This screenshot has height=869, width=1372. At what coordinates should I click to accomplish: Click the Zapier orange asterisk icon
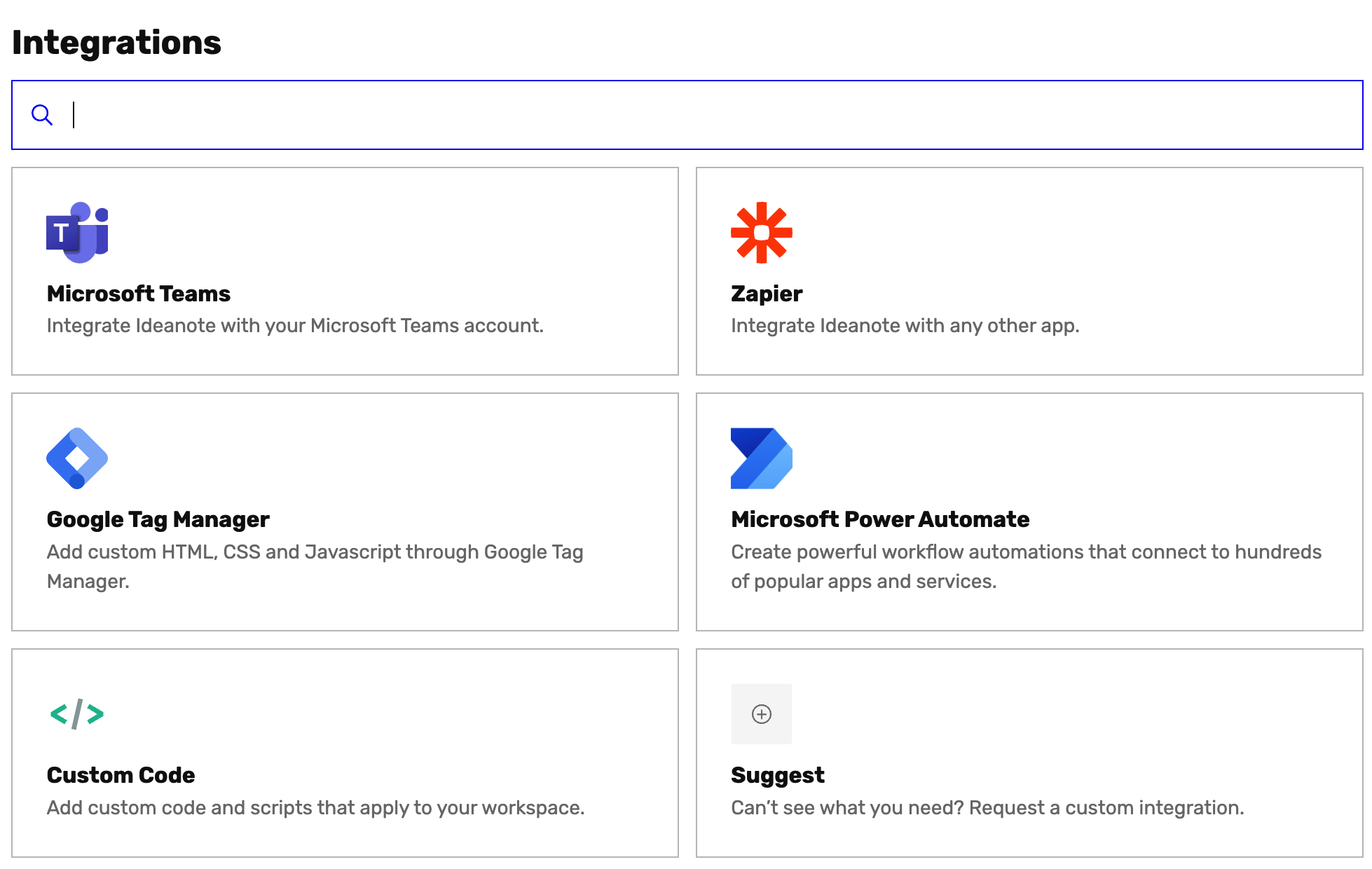click(x=761, y=233)
